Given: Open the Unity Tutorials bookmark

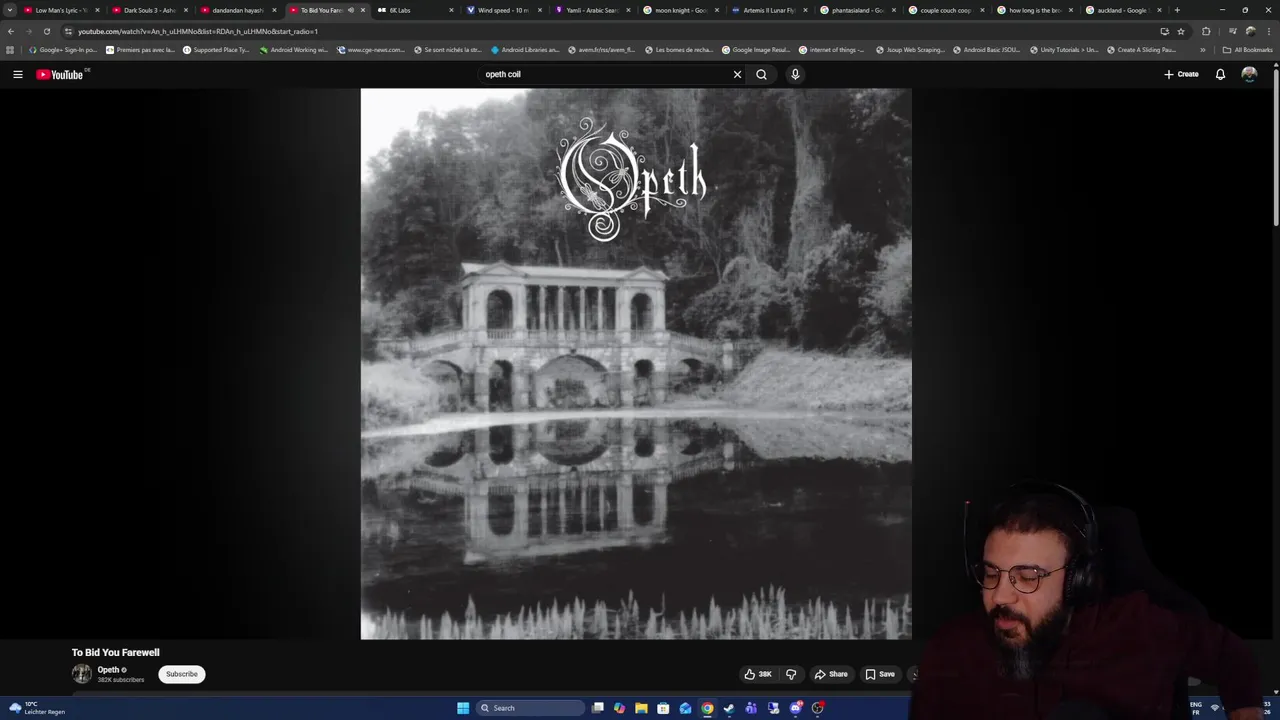Looking at the screenshot, I should [x=1063, y=49].
